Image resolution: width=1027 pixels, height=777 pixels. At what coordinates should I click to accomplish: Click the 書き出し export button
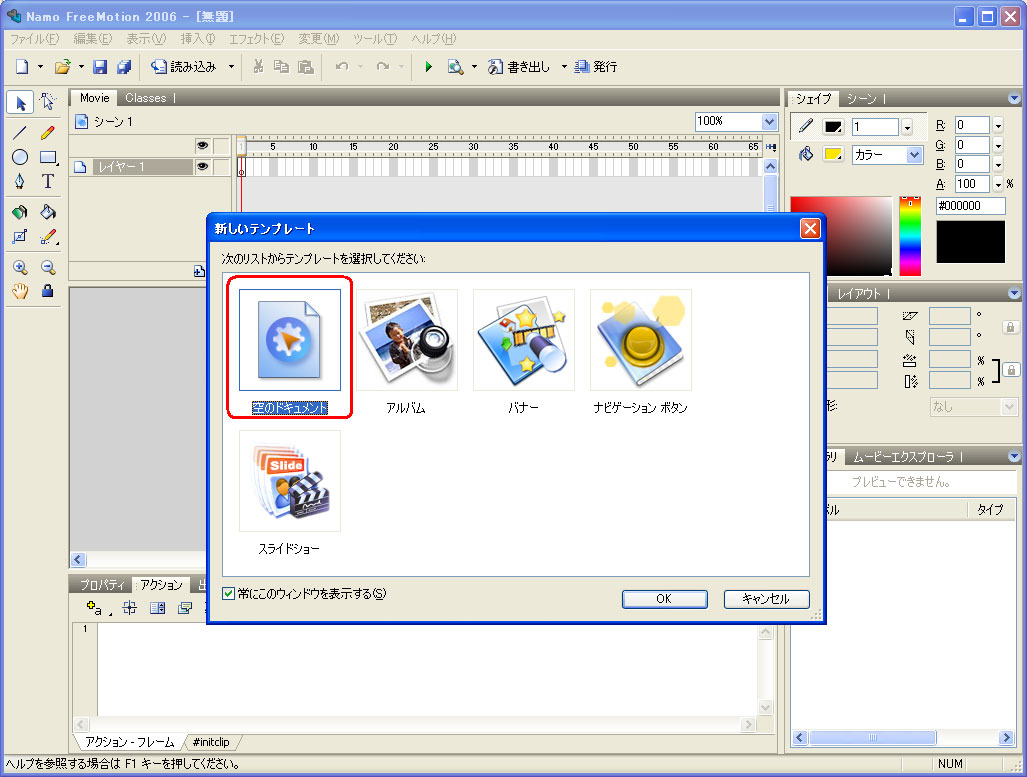click(519, 67)
